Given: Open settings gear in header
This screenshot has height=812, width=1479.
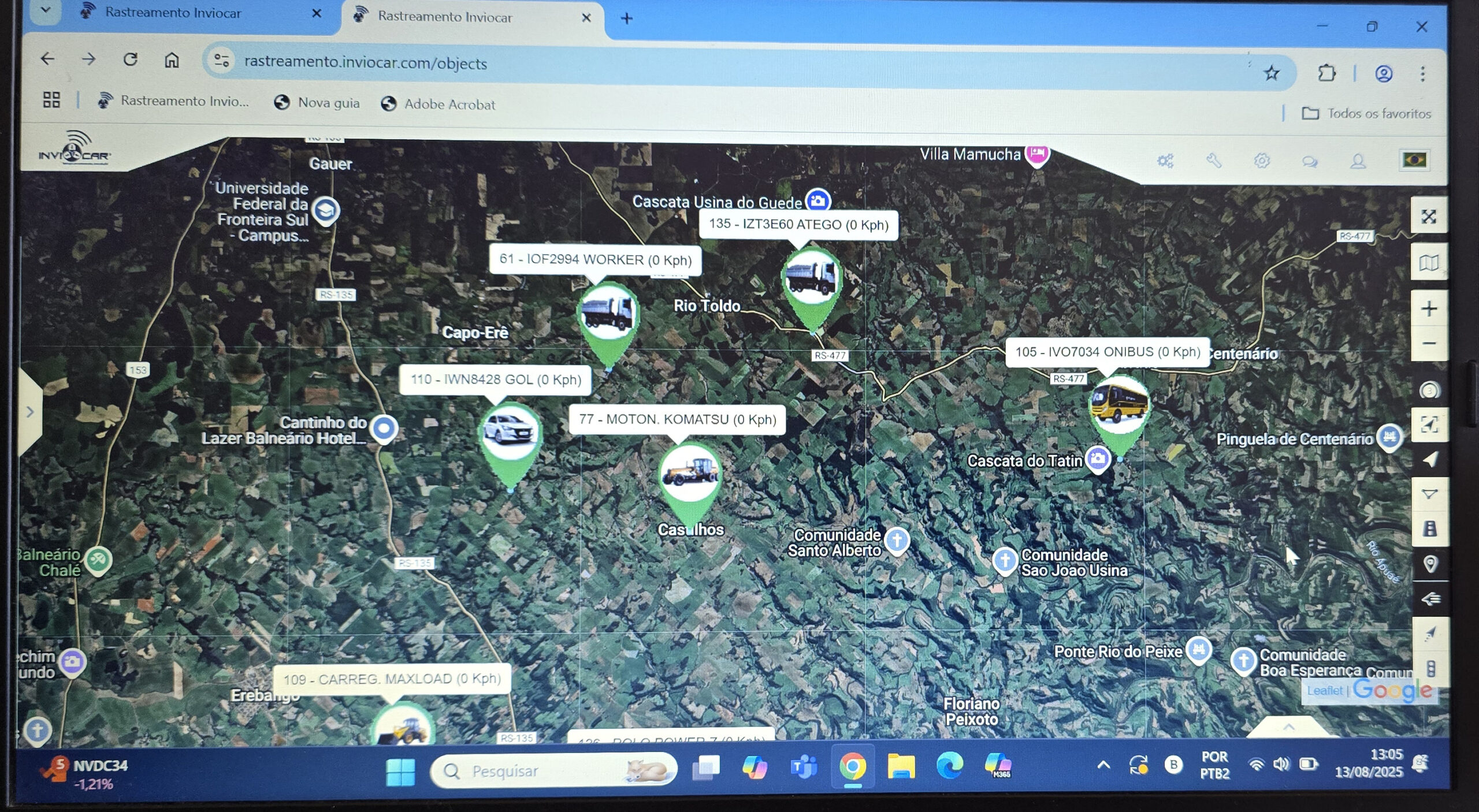Looking at the screenshot, I should click(1262, 161).
